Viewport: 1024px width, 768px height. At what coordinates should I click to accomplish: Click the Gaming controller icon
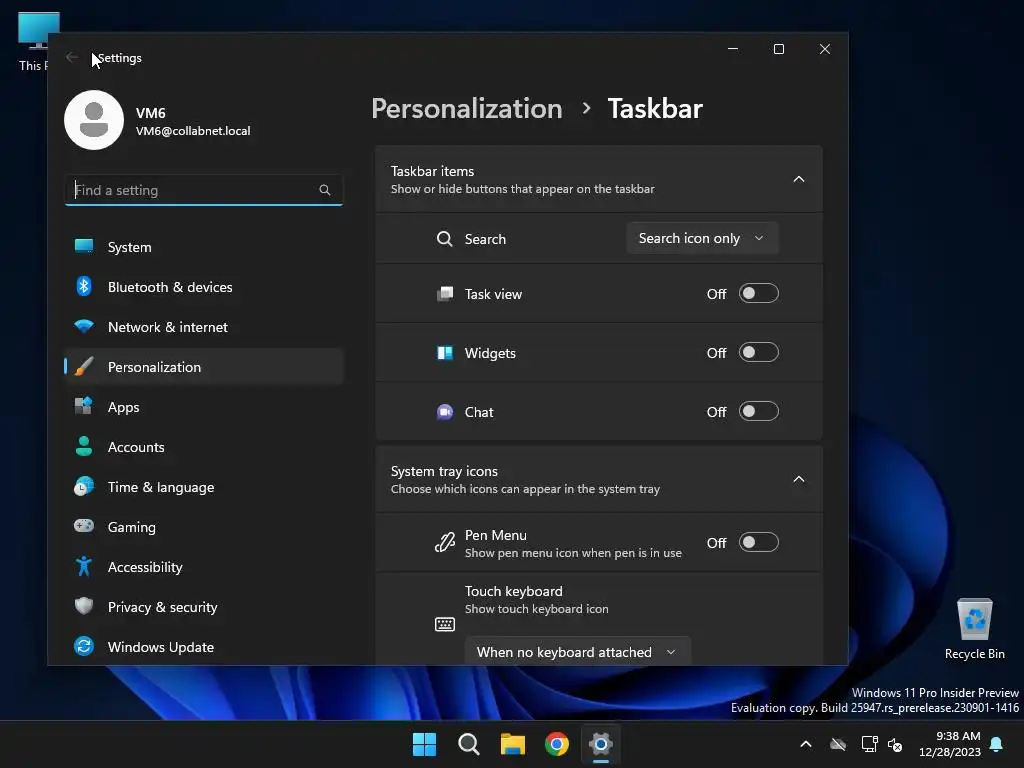pos(84,526)
